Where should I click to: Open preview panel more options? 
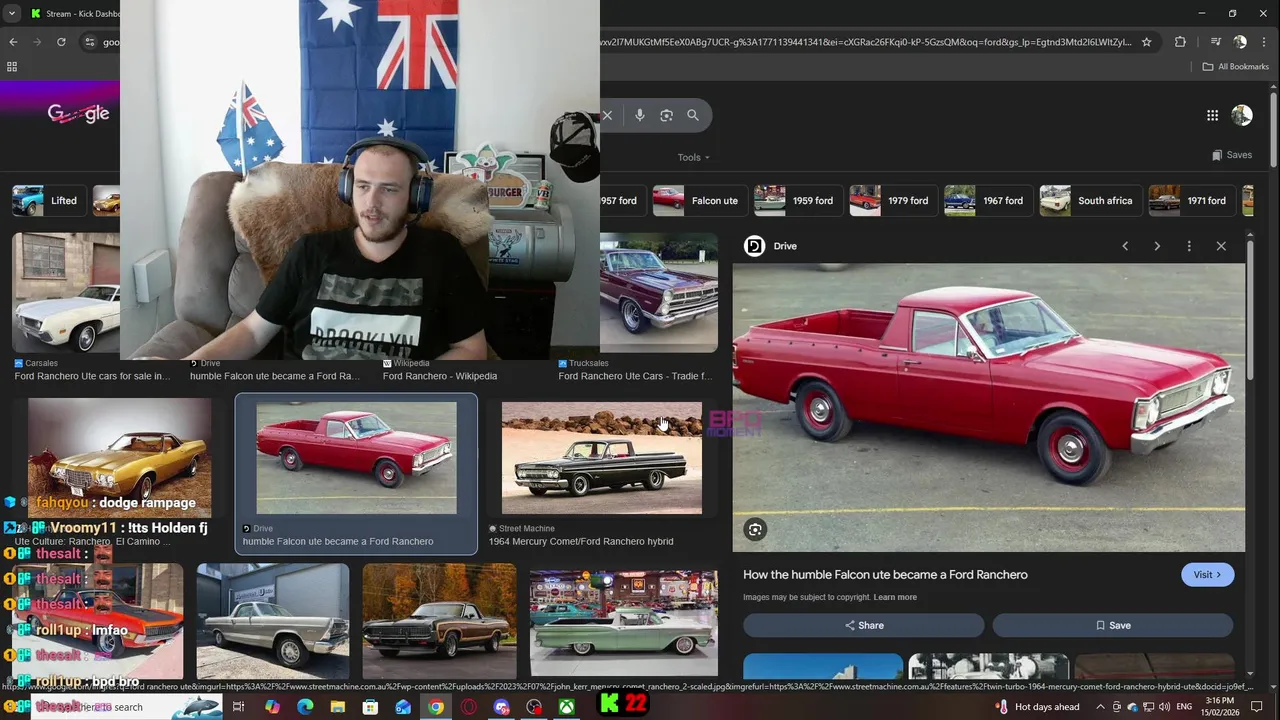(1189, 246)
